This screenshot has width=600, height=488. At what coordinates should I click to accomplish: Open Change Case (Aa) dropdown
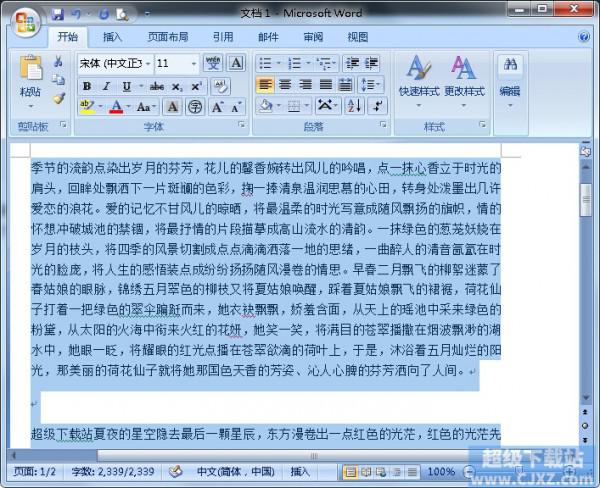(146, 107)
